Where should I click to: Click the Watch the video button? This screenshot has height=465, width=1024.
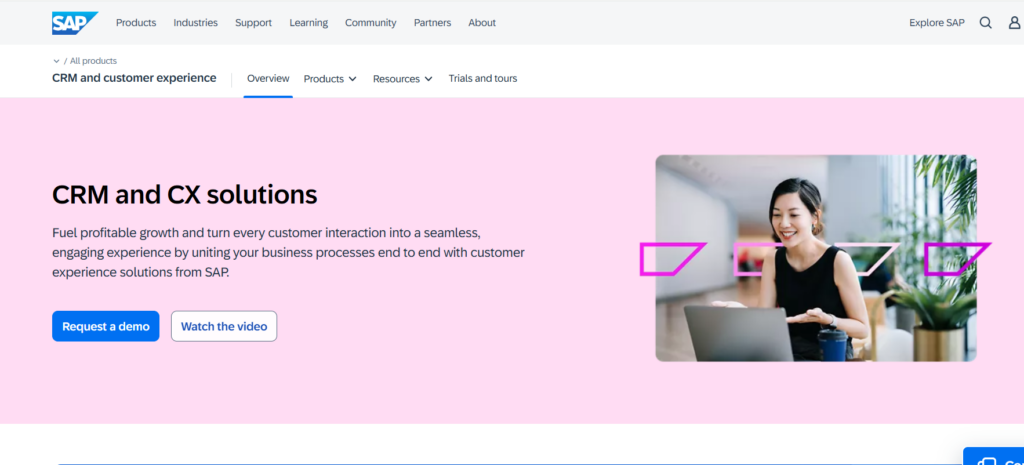224,326
